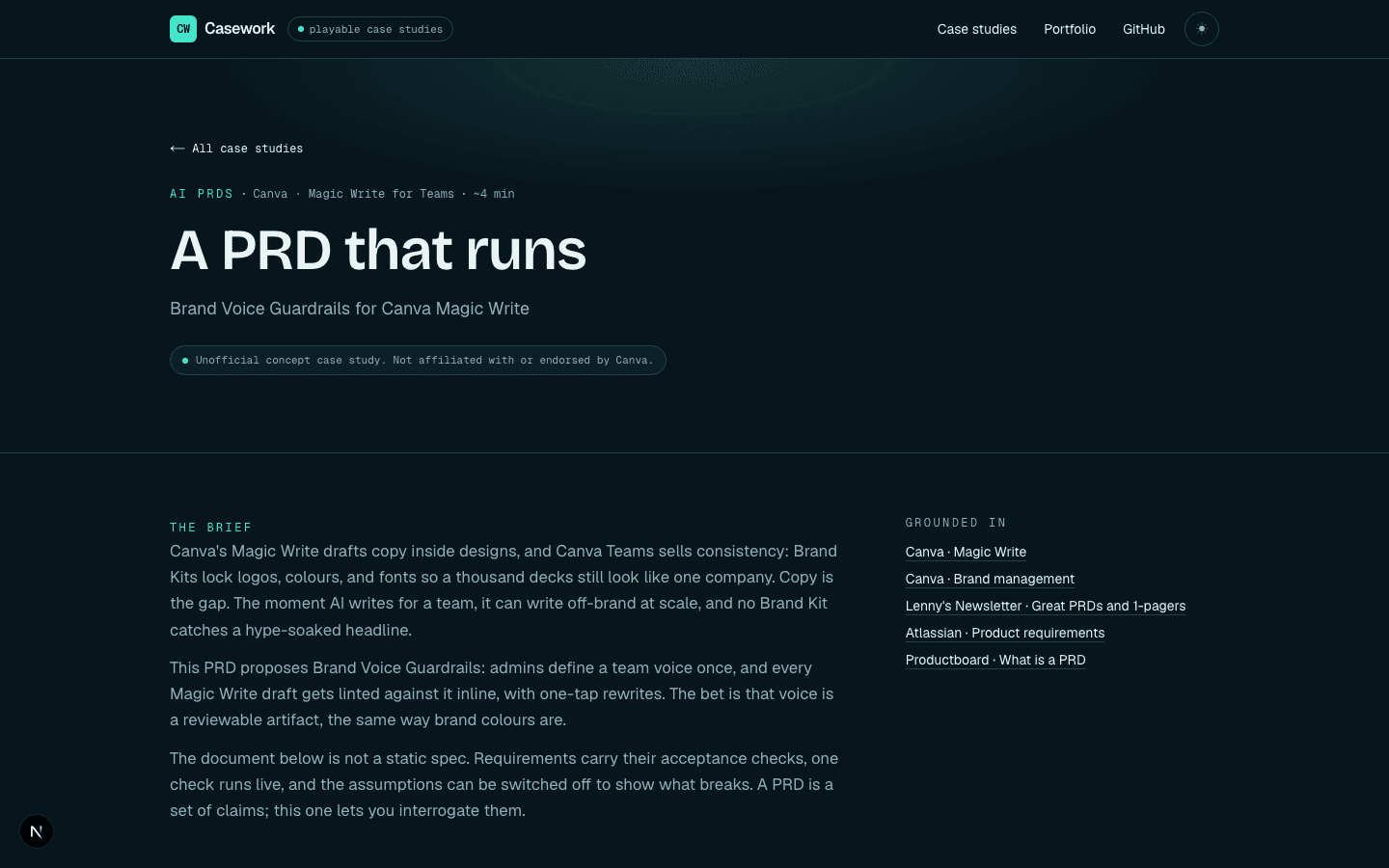Click the unofficial concept case study disclaimer
The image size is (1389, 868).
pos(418,360)
